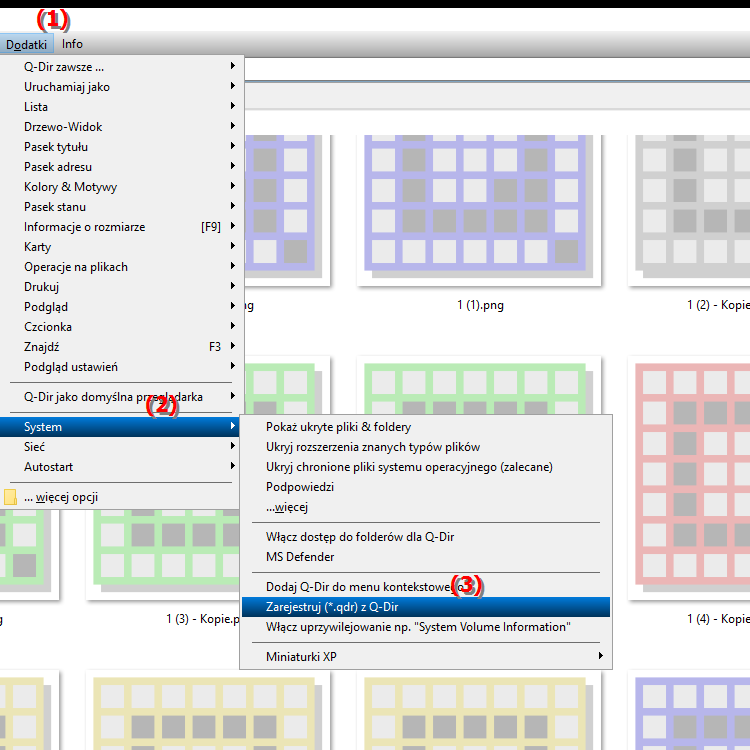Image resolution: width=750 pixels, height=750 pixels.
Task: Open the ...więcej submenu entry
Action: tap(426, 507)
